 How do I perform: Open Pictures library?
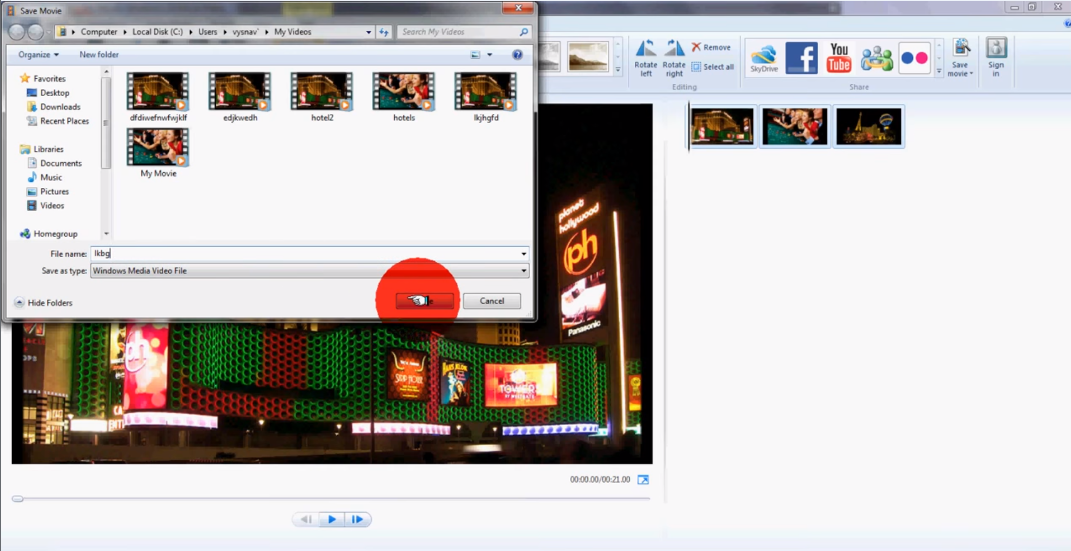pyautogui.click(x=54, y=191)
